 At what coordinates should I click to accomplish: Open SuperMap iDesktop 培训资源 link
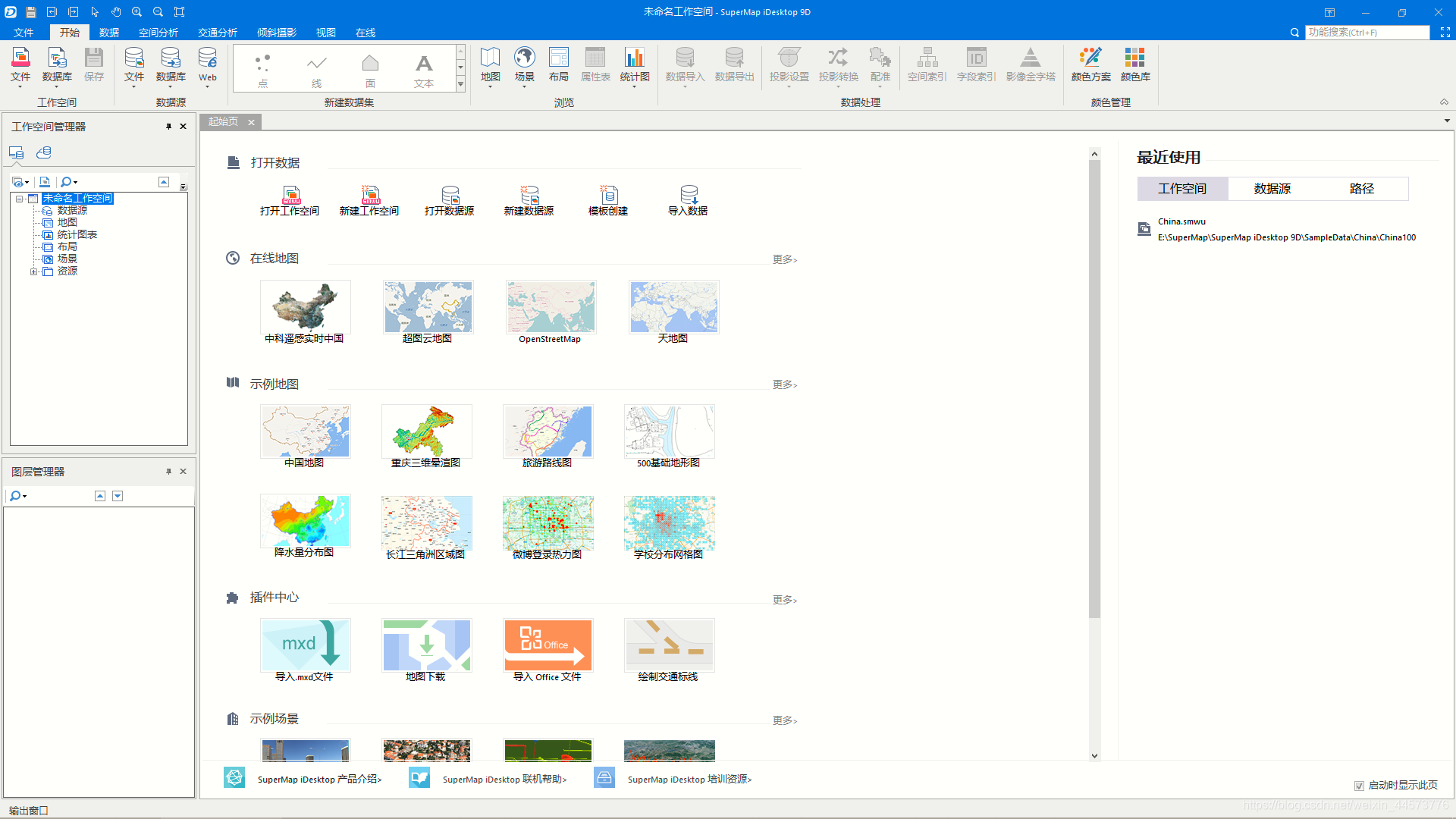(x=689, y=780)
